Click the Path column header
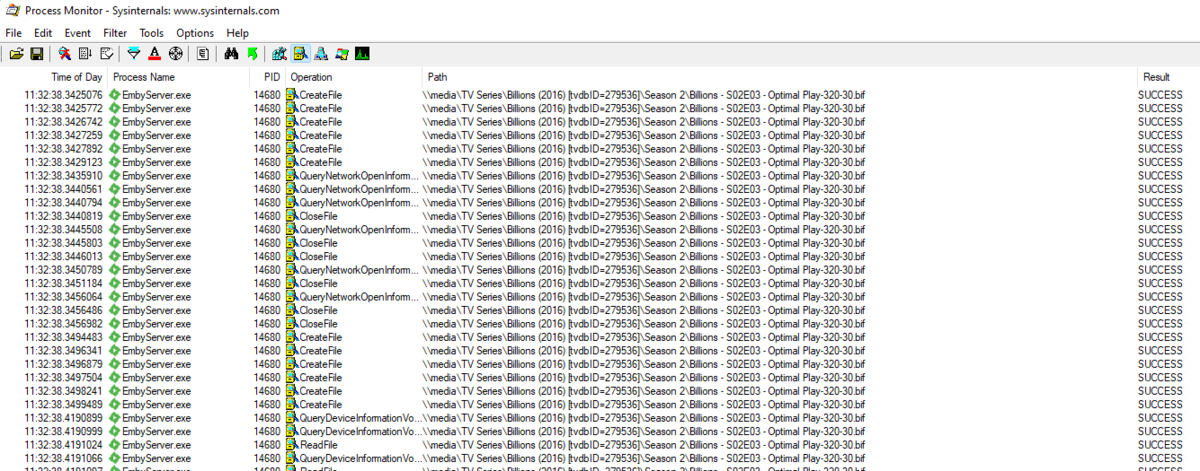1200x471 pixels. click(x=780, y=77)
